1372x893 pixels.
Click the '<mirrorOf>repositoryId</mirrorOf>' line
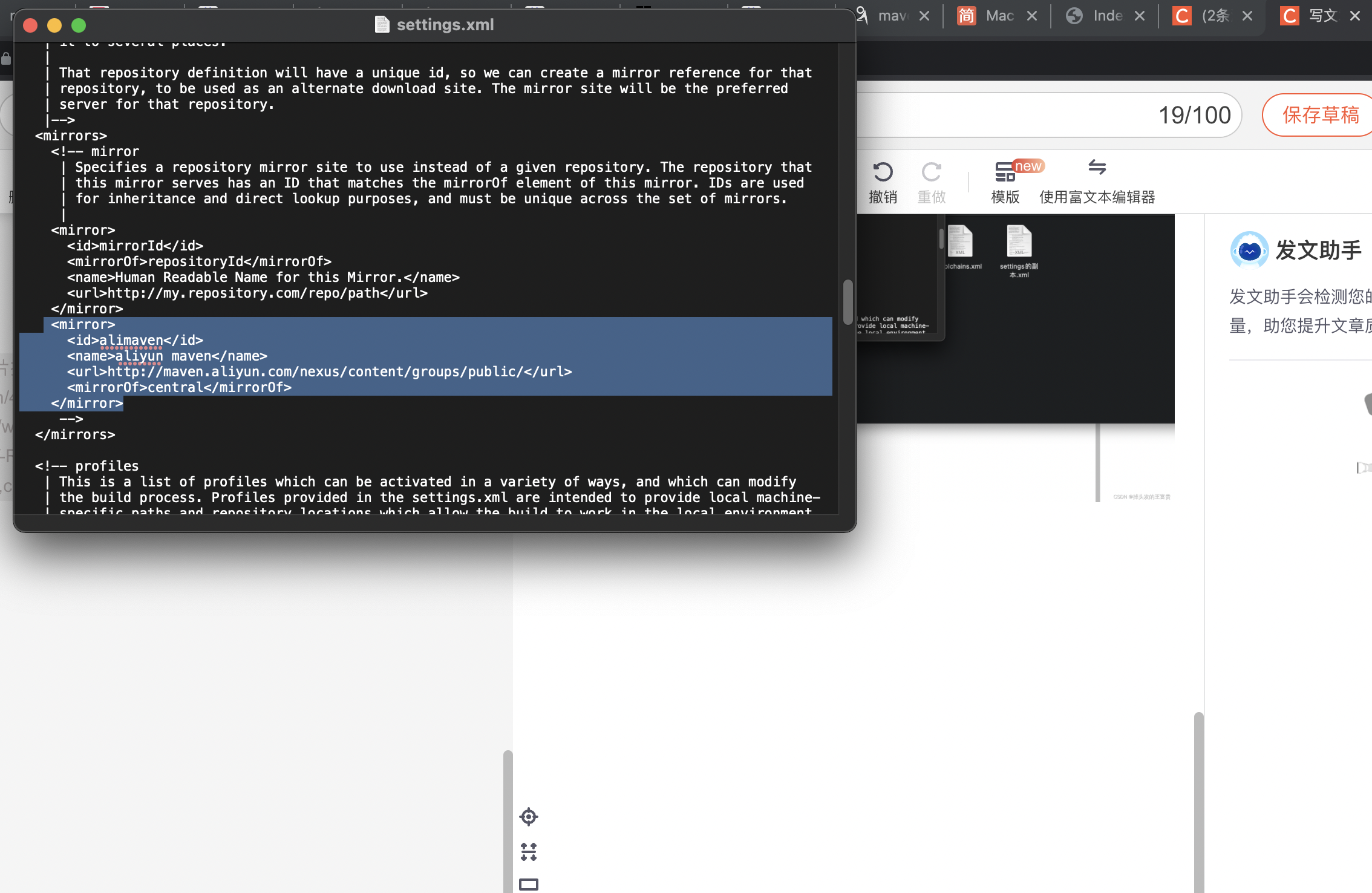tap(200, 262)
